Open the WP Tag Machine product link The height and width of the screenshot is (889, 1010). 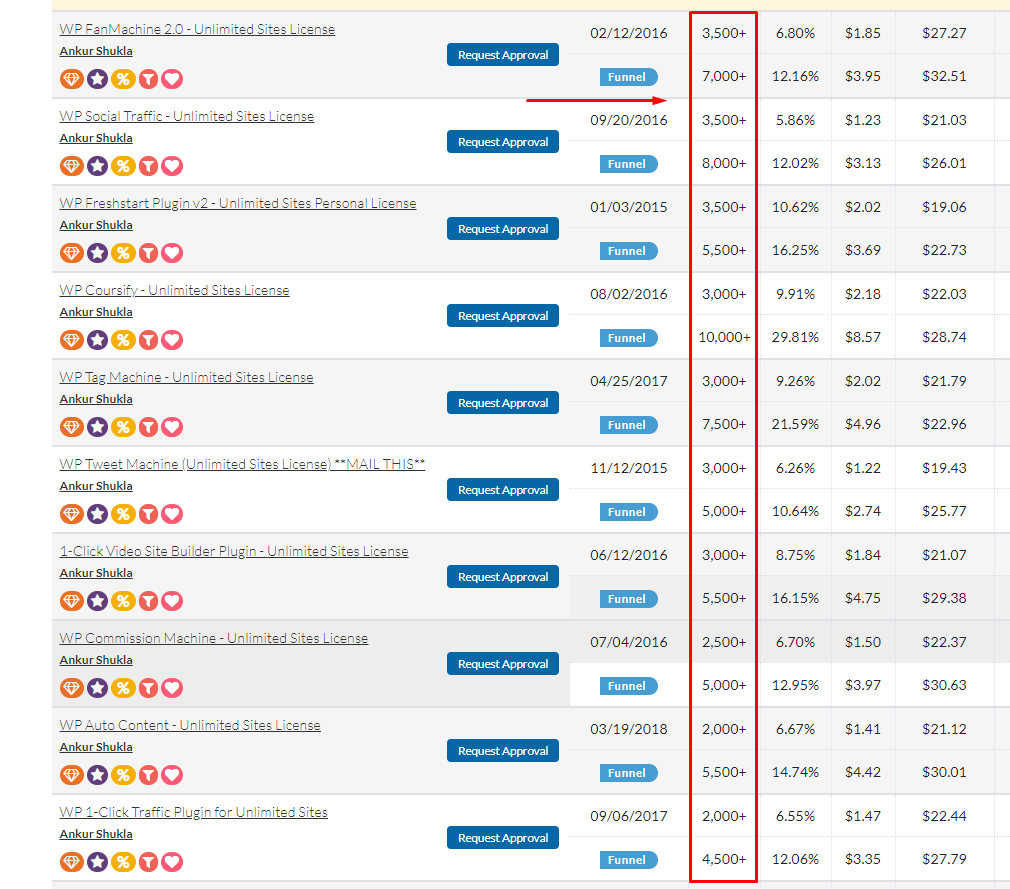[x=186, y=378]
